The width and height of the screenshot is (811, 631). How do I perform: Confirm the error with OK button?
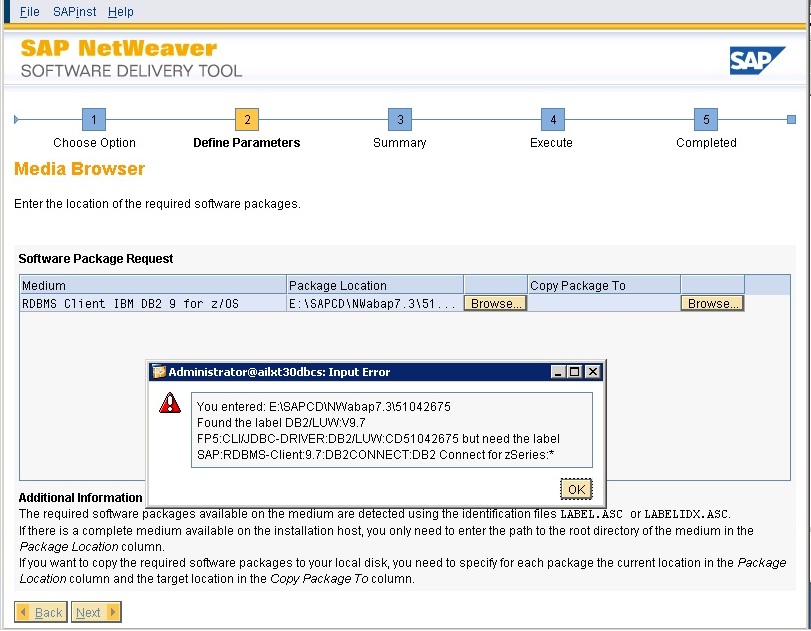coord(576,489)
